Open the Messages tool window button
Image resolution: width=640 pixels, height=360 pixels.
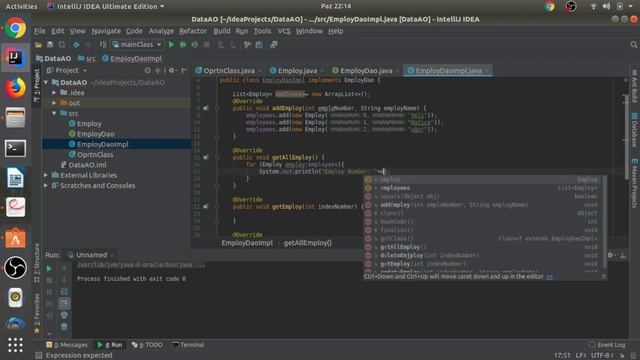(x=67, y=345)
